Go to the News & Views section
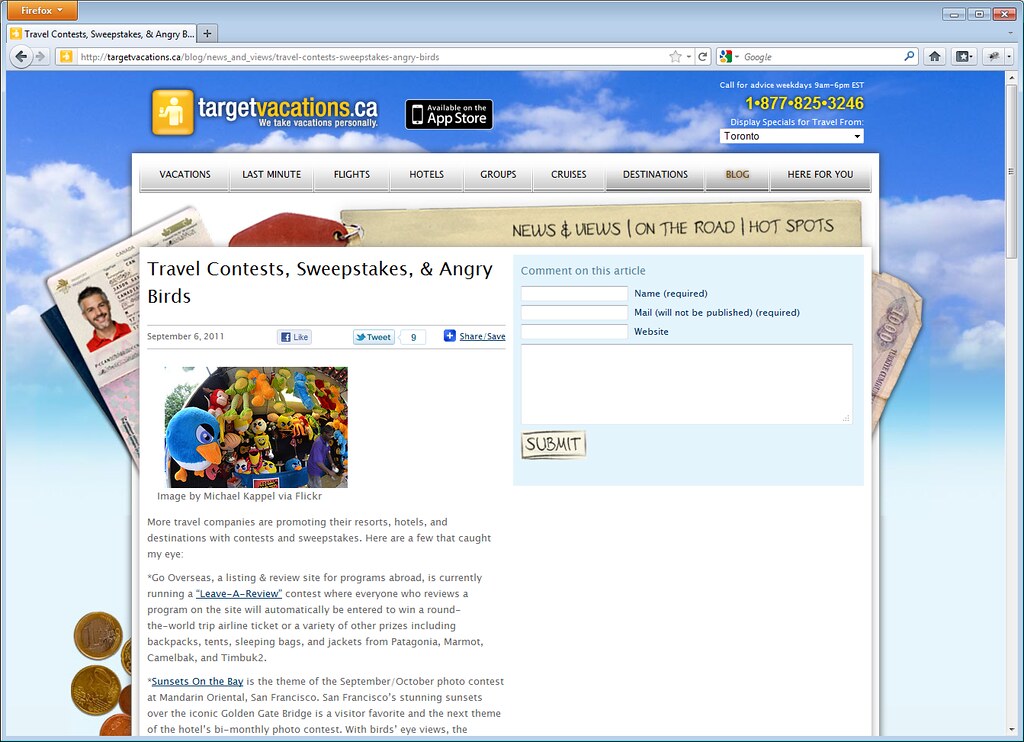1024x742 pixels. 566,230
